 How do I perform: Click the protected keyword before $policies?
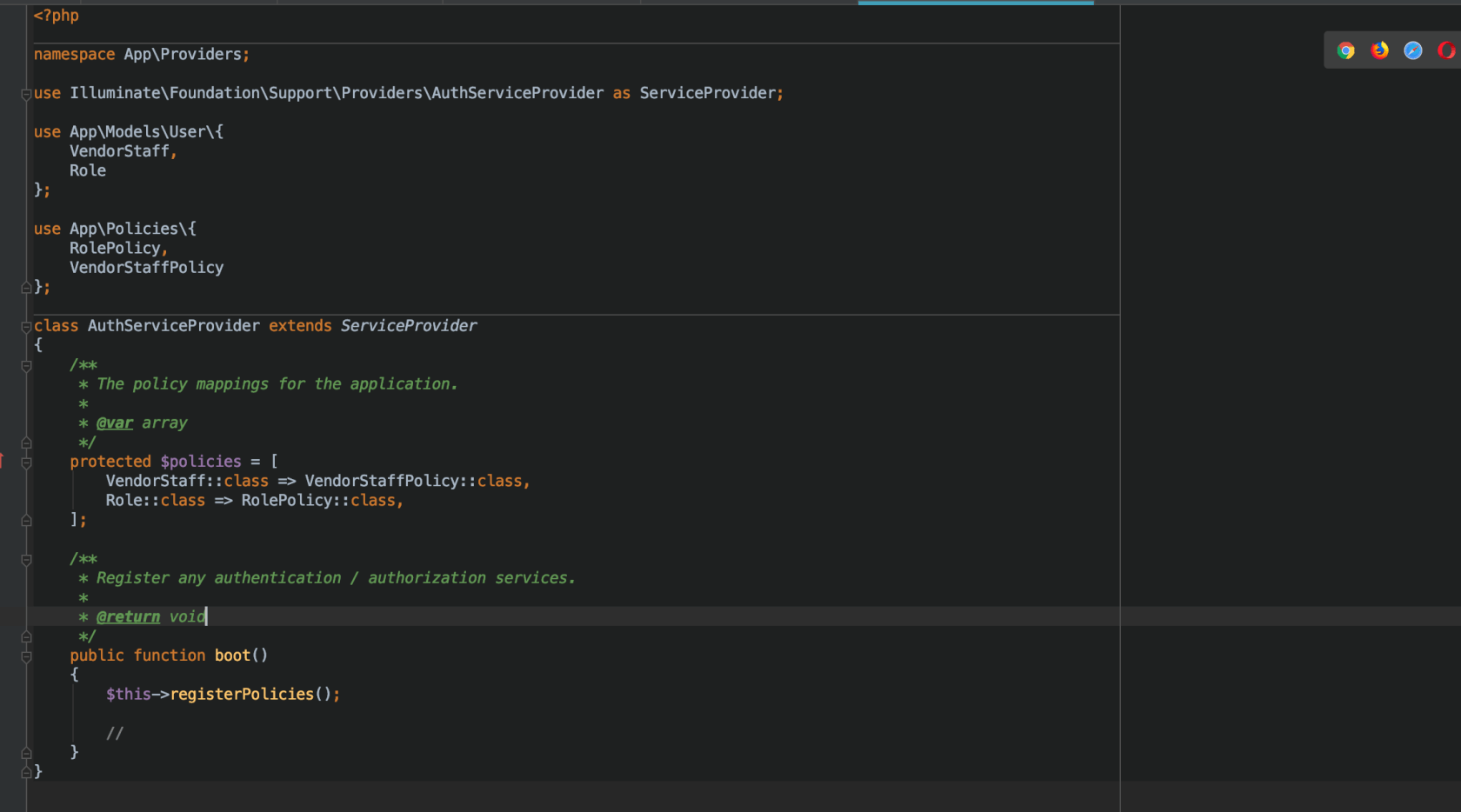point(110,462)
